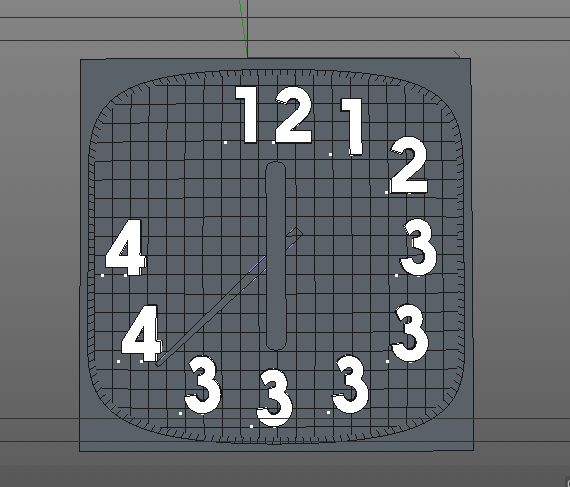The width and height of the screenshot is (570, 487).
Task: Click the pointed tail of the thin hand
Action: [296, 233]
